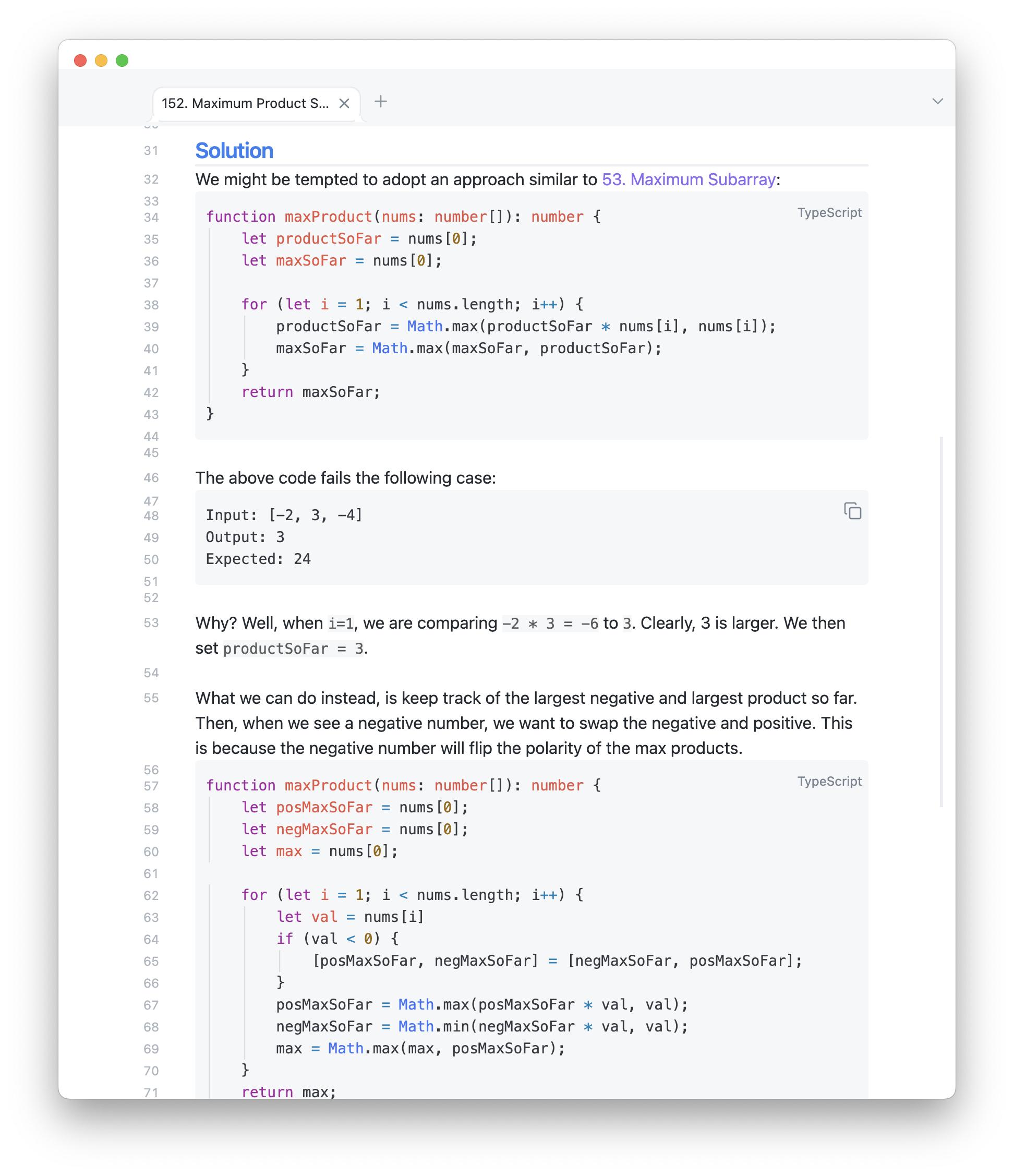Viewport: 1014px width, 1176px height.
Task: Click the red window close button
Action: (80, 61)
